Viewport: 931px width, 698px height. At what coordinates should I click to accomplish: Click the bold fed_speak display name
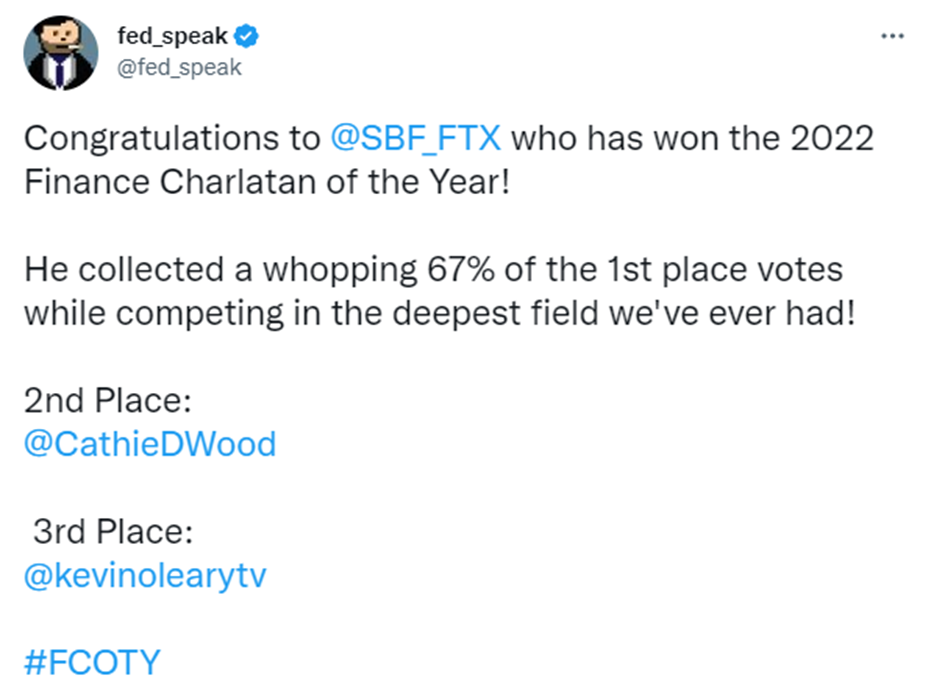[x=174, y=38]
